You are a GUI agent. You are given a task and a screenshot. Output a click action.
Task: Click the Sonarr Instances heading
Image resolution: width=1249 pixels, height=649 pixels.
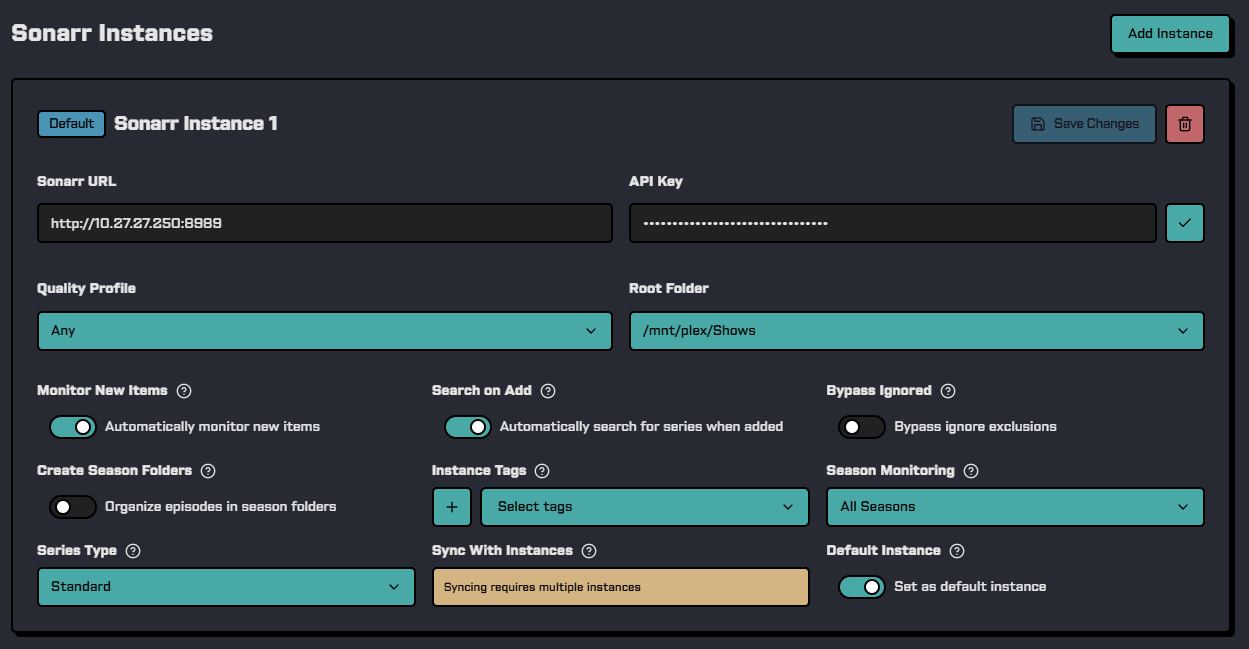pos(112,33)
